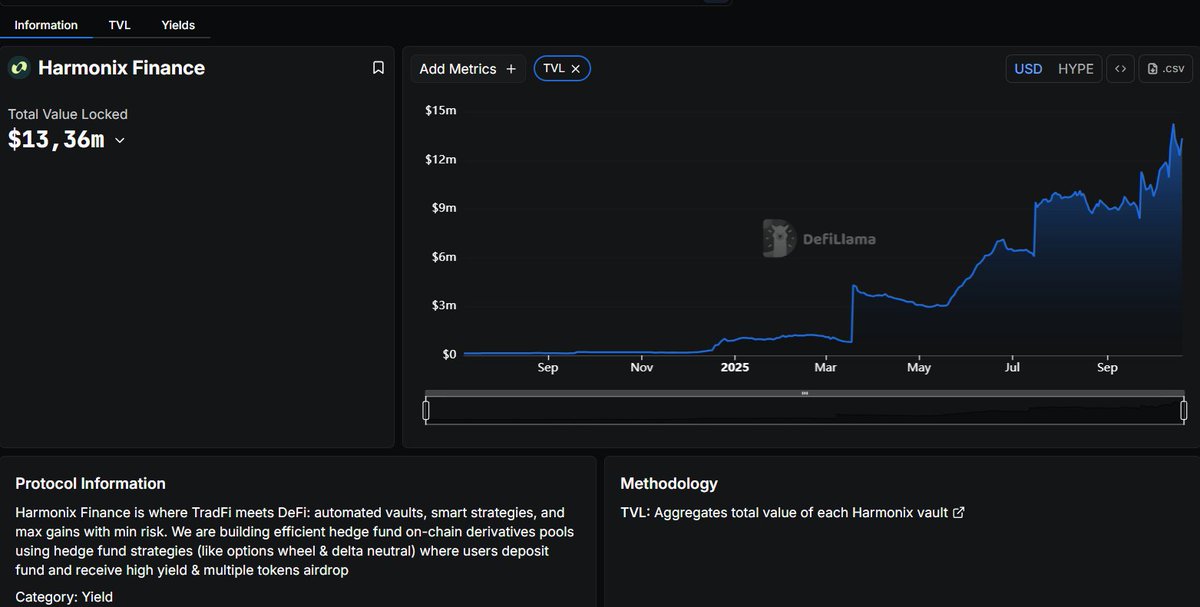Switch chart currency to USD
This screenshot has height=607, width=1200.
(x=1028, y=69)
